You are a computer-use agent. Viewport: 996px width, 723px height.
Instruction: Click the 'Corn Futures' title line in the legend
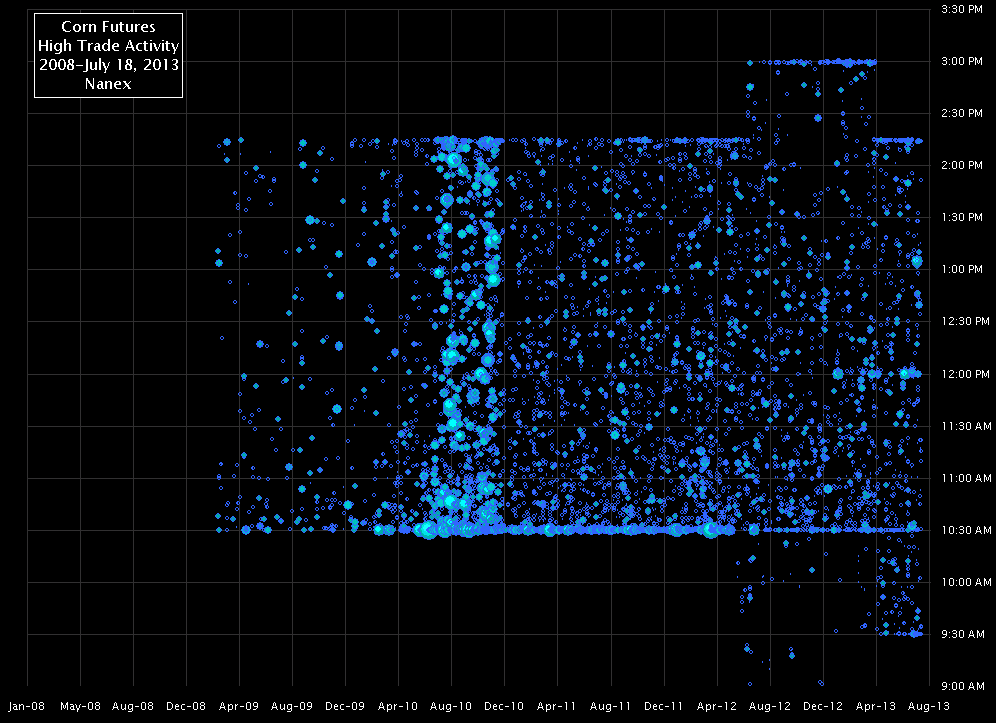click(108, 27)
